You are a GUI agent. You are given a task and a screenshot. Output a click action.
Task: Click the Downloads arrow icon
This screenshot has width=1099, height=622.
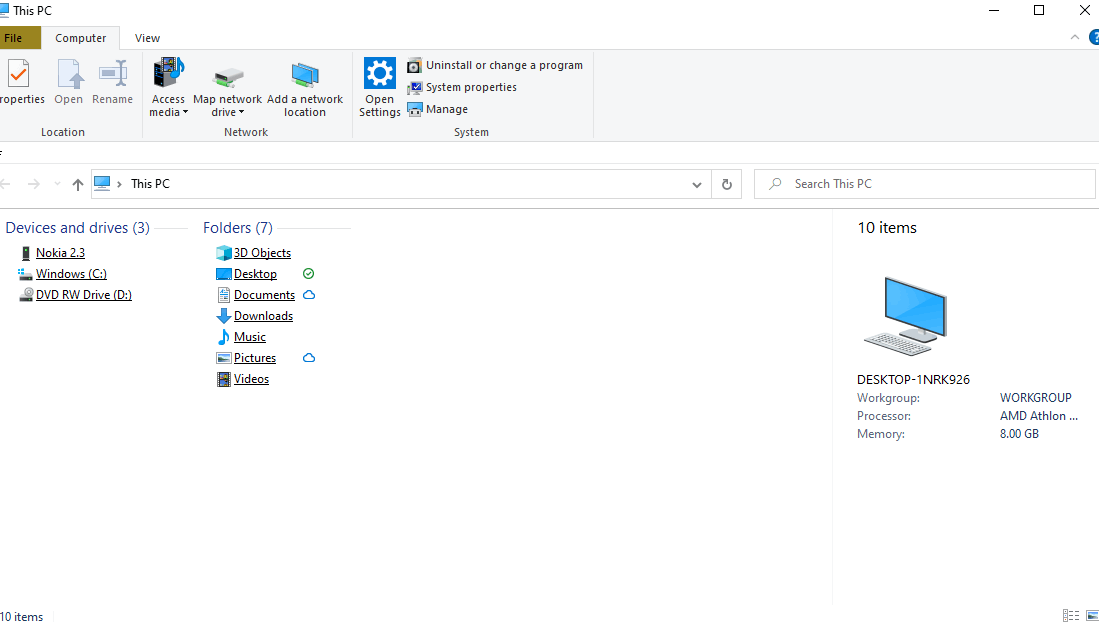click(x=224, y=316)
